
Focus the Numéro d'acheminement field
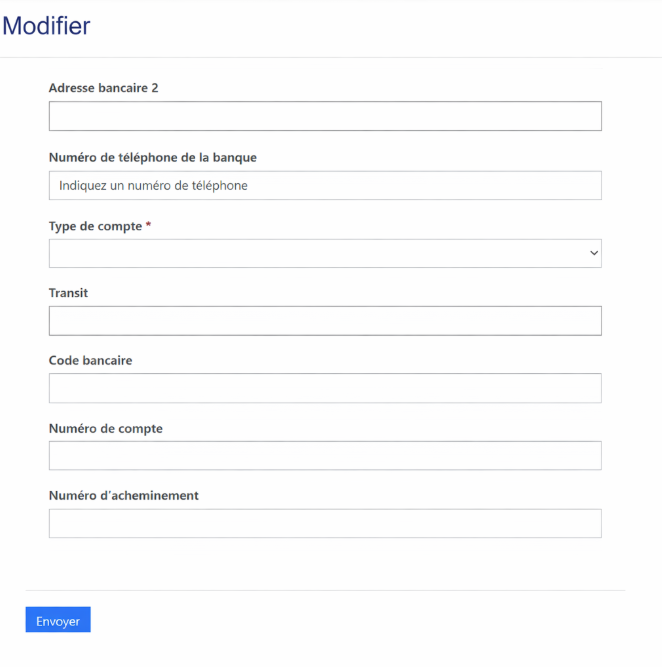pos(325,523)
